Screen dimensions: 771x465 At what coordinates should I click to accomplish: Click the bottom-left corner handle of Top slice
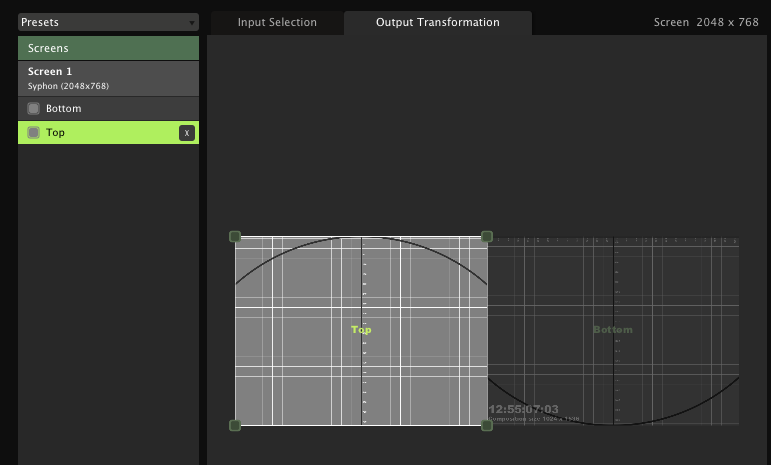tap(235, 425)
